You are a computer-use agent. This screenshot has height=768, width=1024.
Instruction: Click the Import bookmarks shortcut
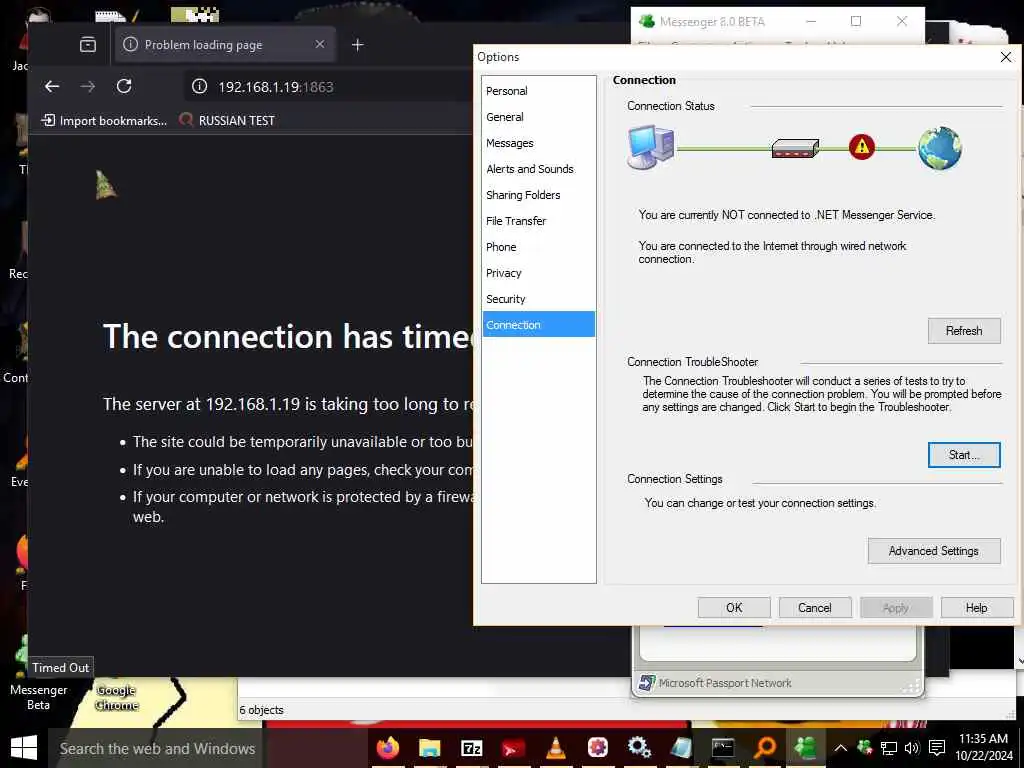coord(104,120)
